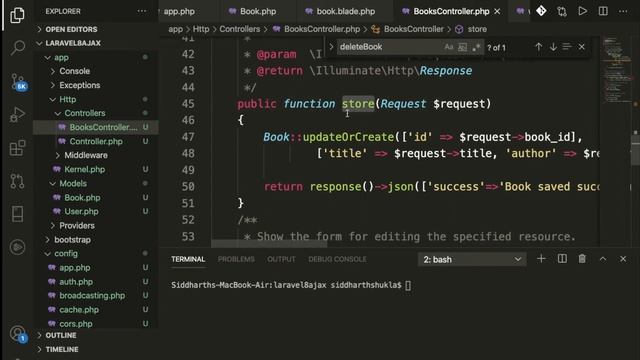
Task: Toggle Match Whole Word in find widget
Action: (x=462, y=47)
